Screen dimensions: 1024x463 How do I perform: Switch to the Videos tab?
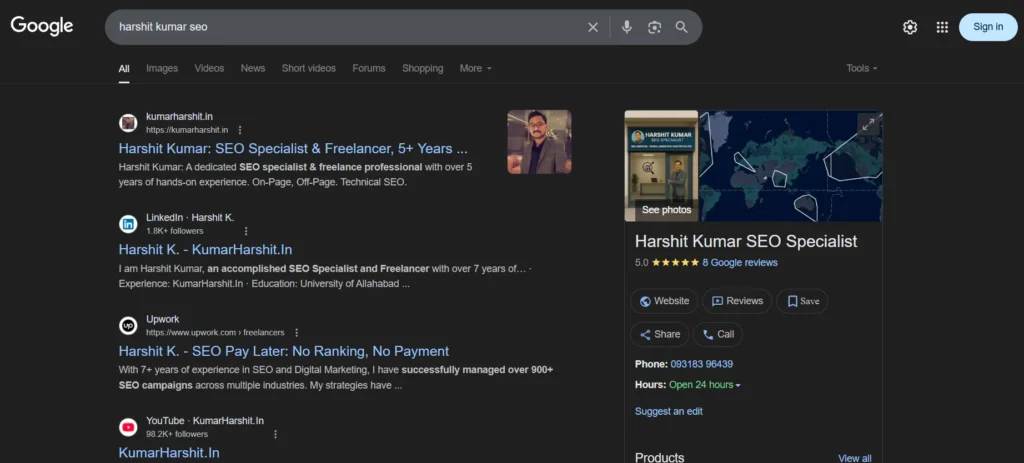click(209, 68)
